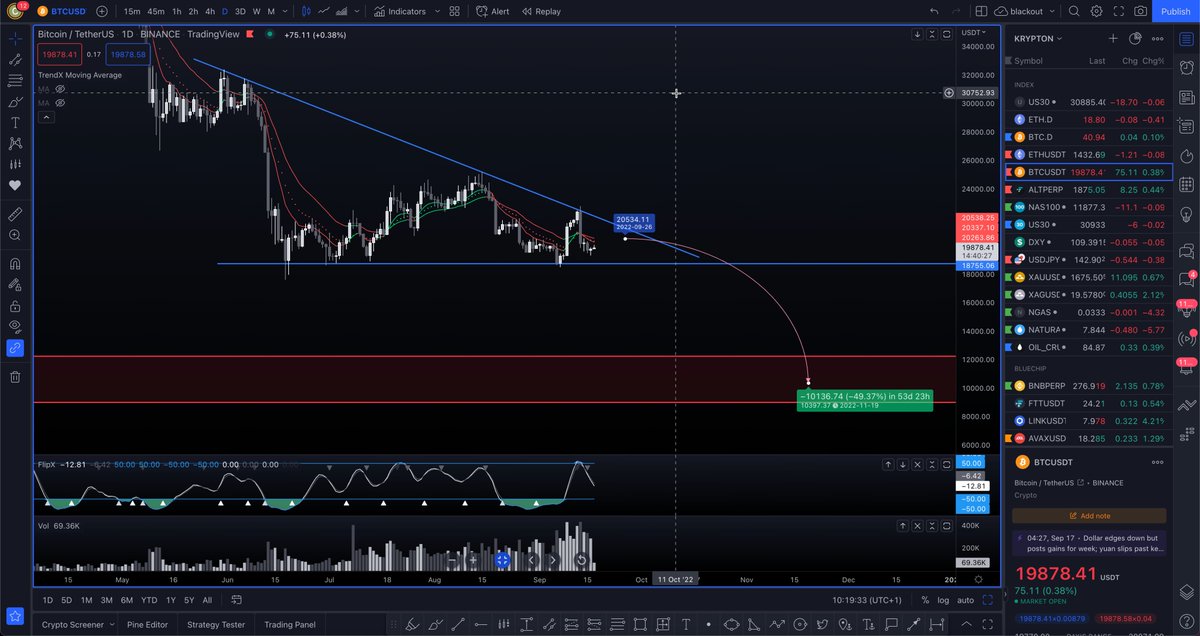Select the crosshair cursor tool

tap(15, 38)
